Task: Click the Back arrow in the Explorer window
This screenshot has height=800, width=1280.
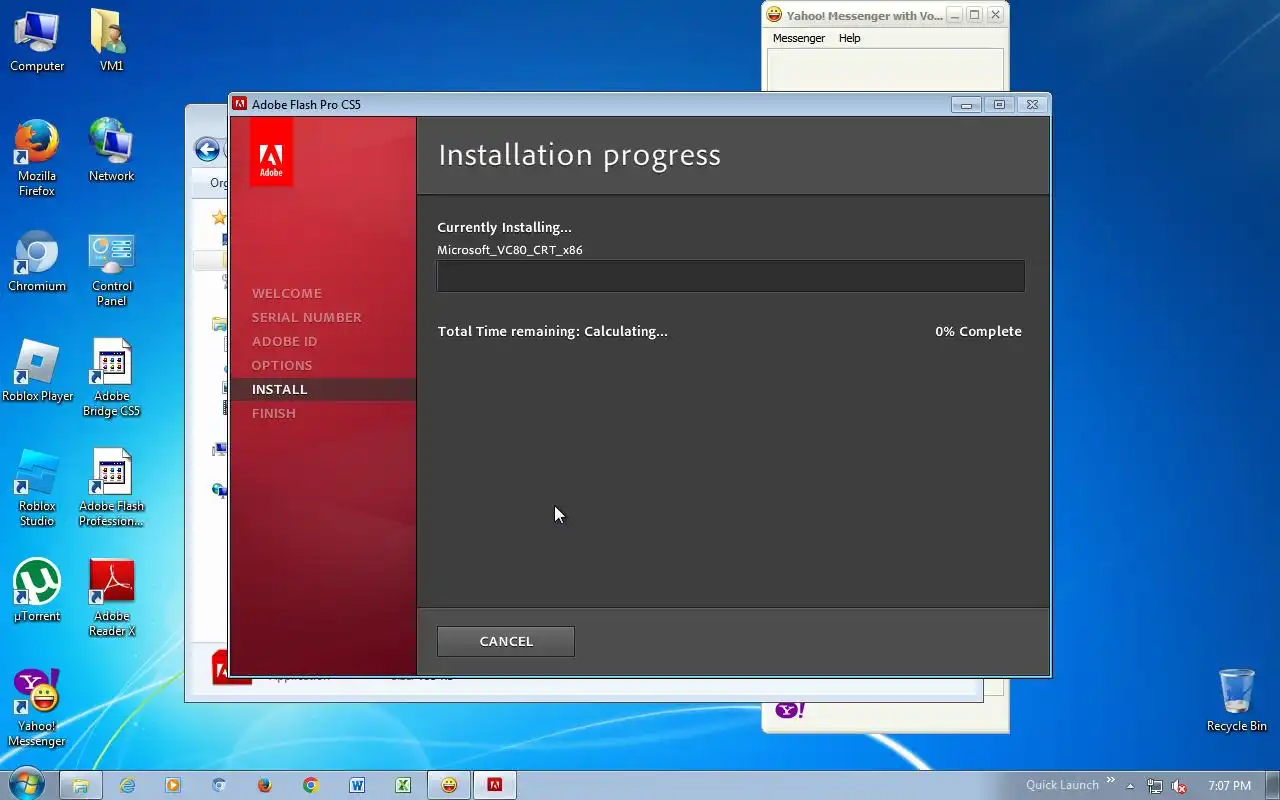Action: [207, 150]
